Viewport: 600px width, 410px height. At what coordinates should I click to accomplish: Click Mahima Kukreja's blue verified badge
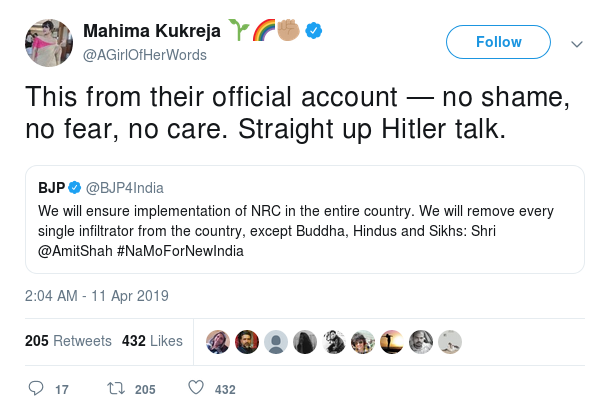[x=315, y=32]
